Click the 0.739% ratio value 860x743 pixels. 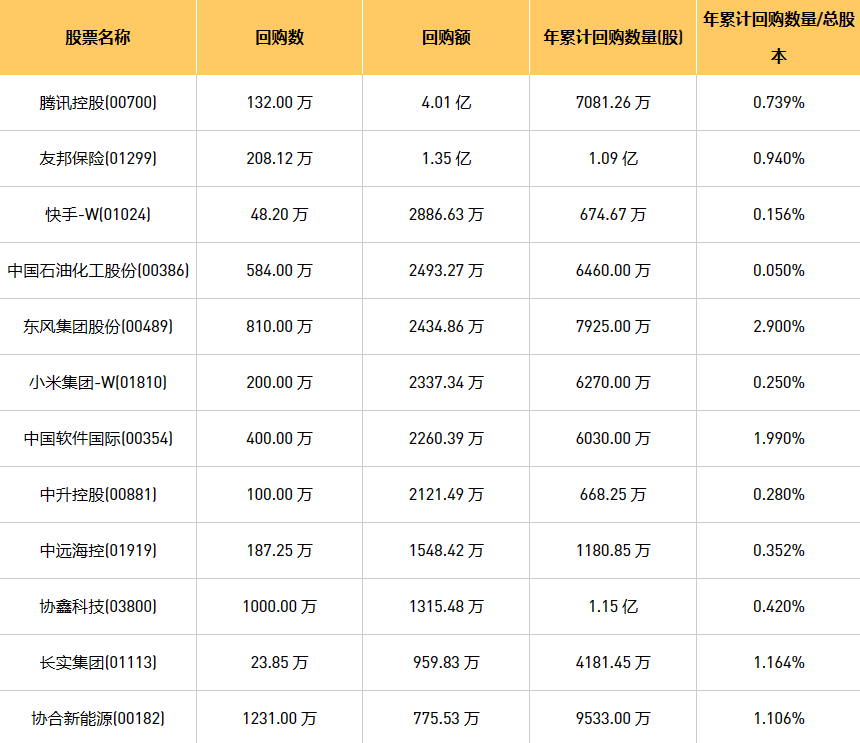click(x=778, y=103)
